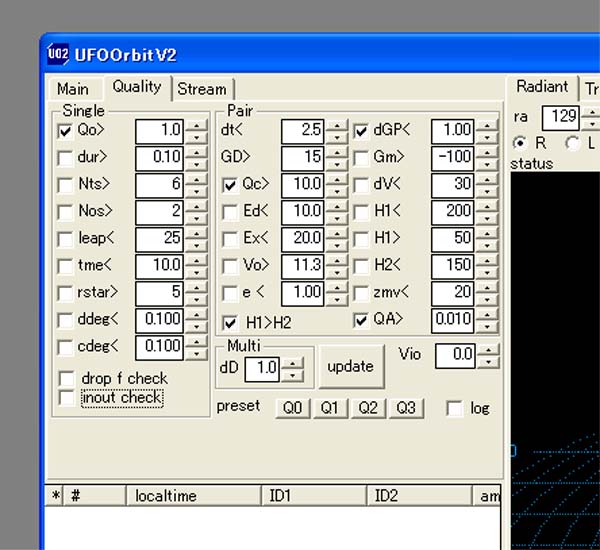This screenshot has height=550, width=600.
Task: Click the # column header
Action: tap(95, 496)
